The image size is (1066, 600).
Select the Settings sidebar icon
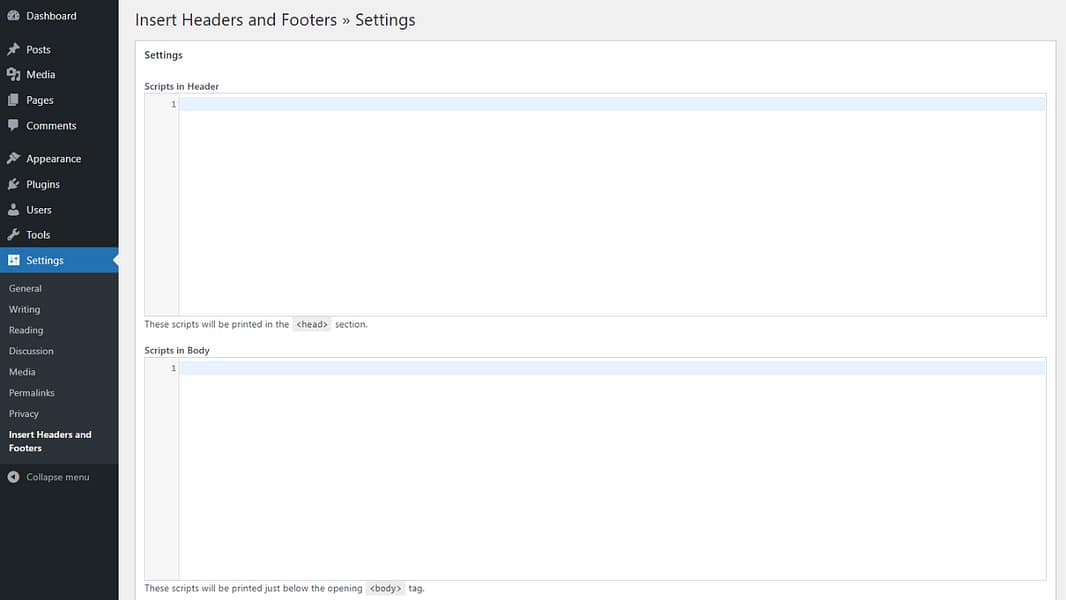[x=14, y=260]
